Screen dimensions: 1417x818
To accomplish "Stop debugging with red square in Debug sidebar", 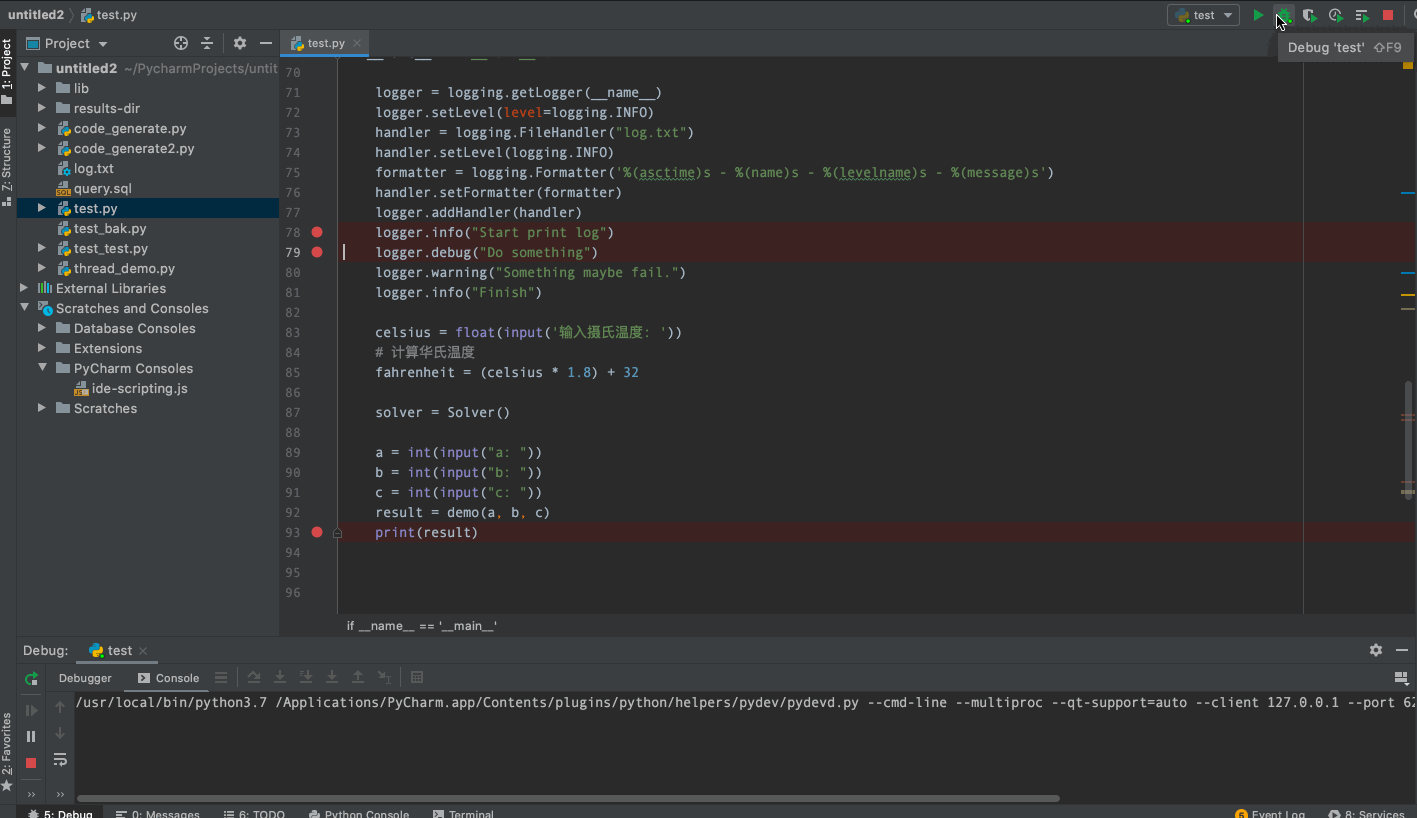I will (x=31, y=762).
